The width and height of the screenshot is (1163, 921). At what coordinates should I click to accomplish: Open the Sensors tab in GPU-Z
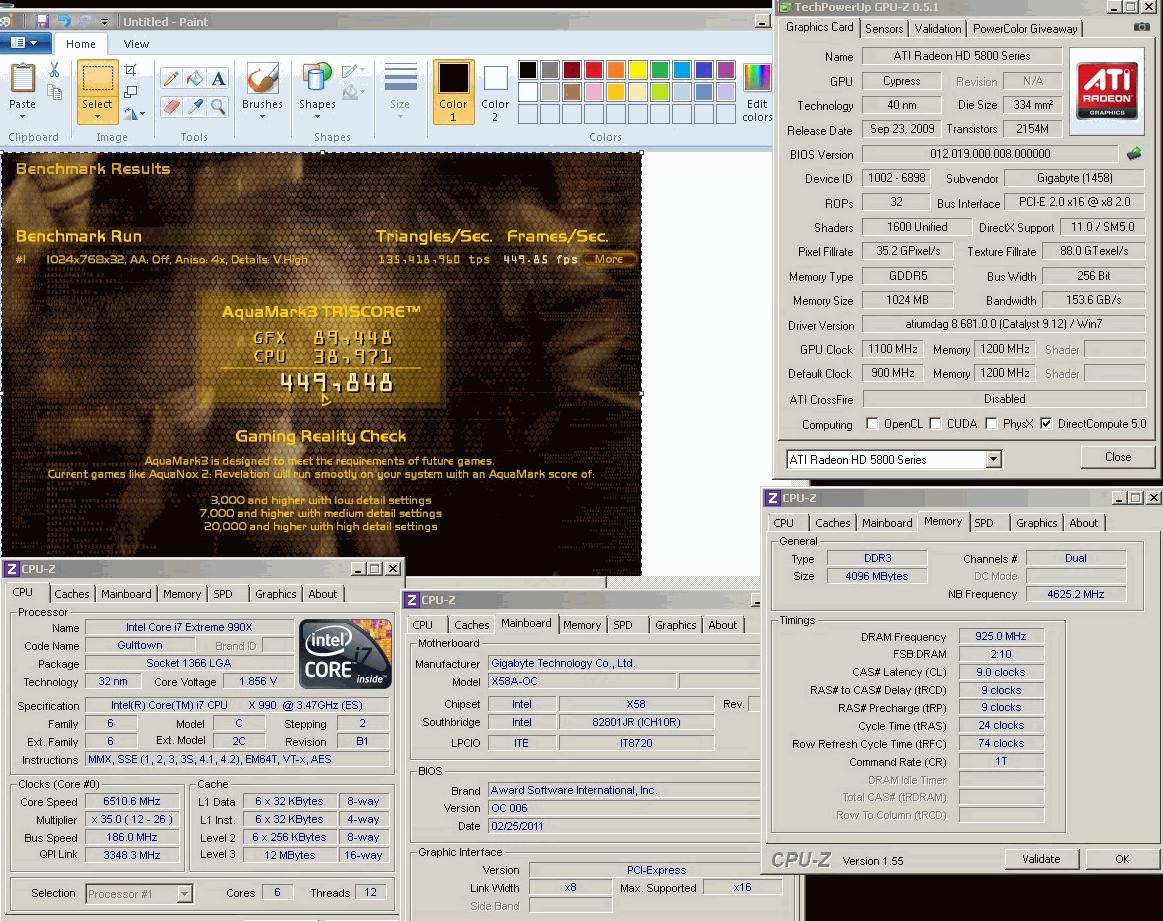point(884,29)
